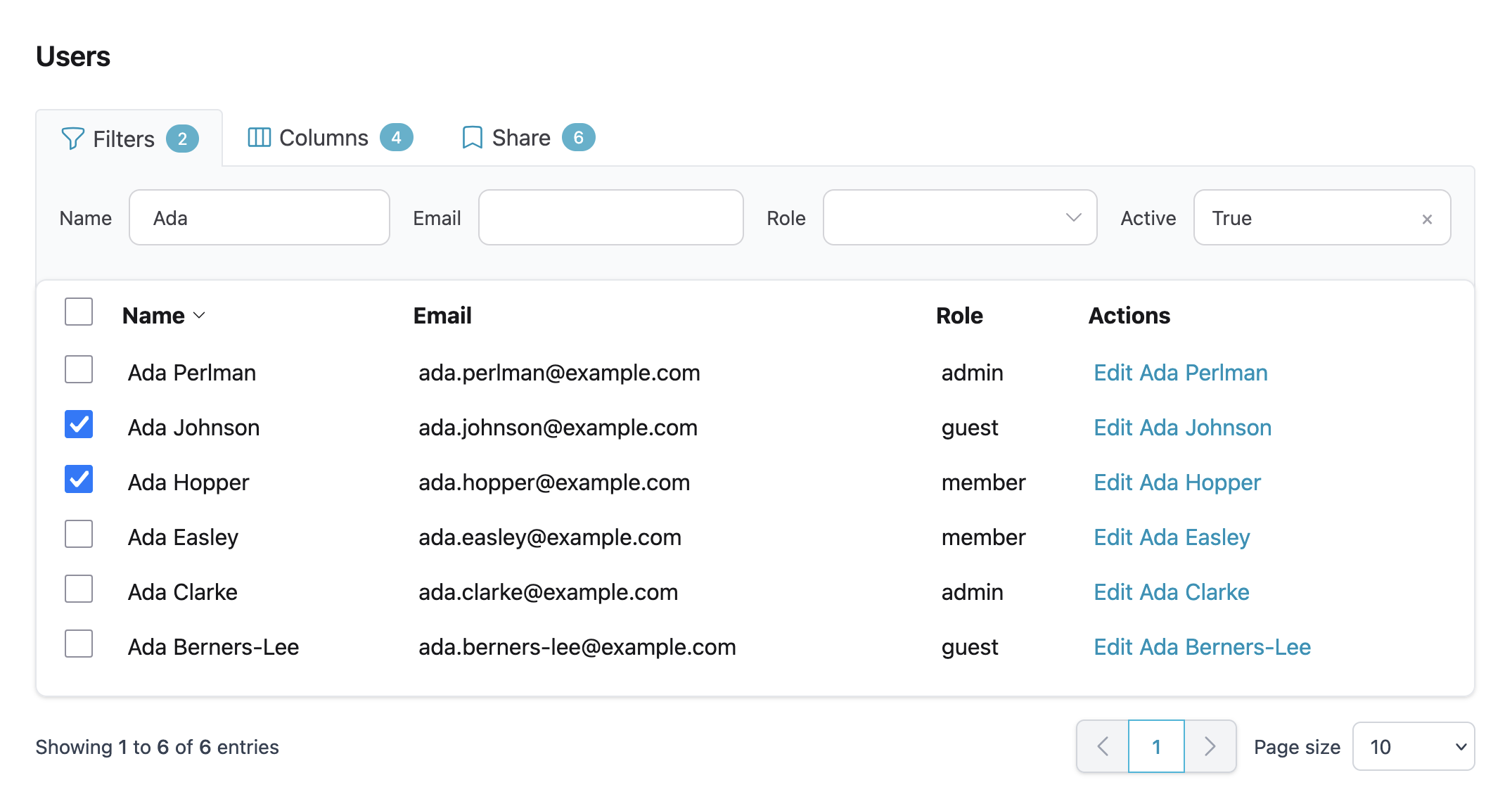
Task: Go to previous page with left arrow
Action: (1103, 746)
